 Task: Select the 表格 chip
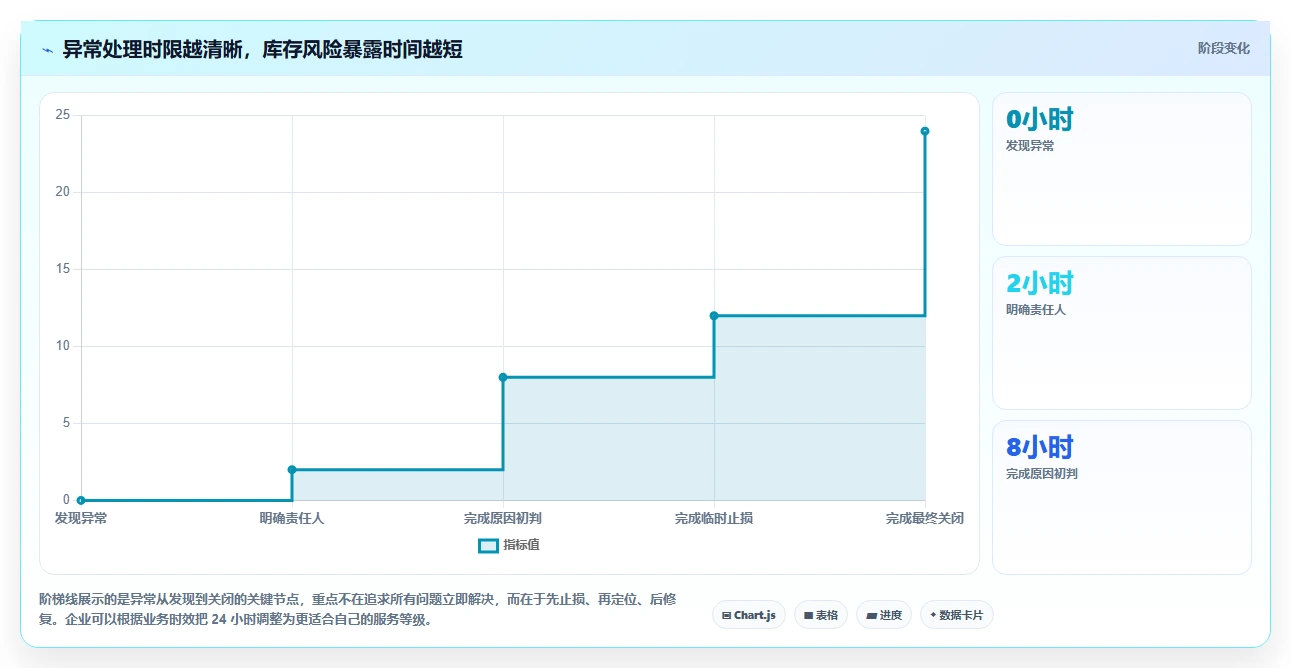click(x=821, y=615)
